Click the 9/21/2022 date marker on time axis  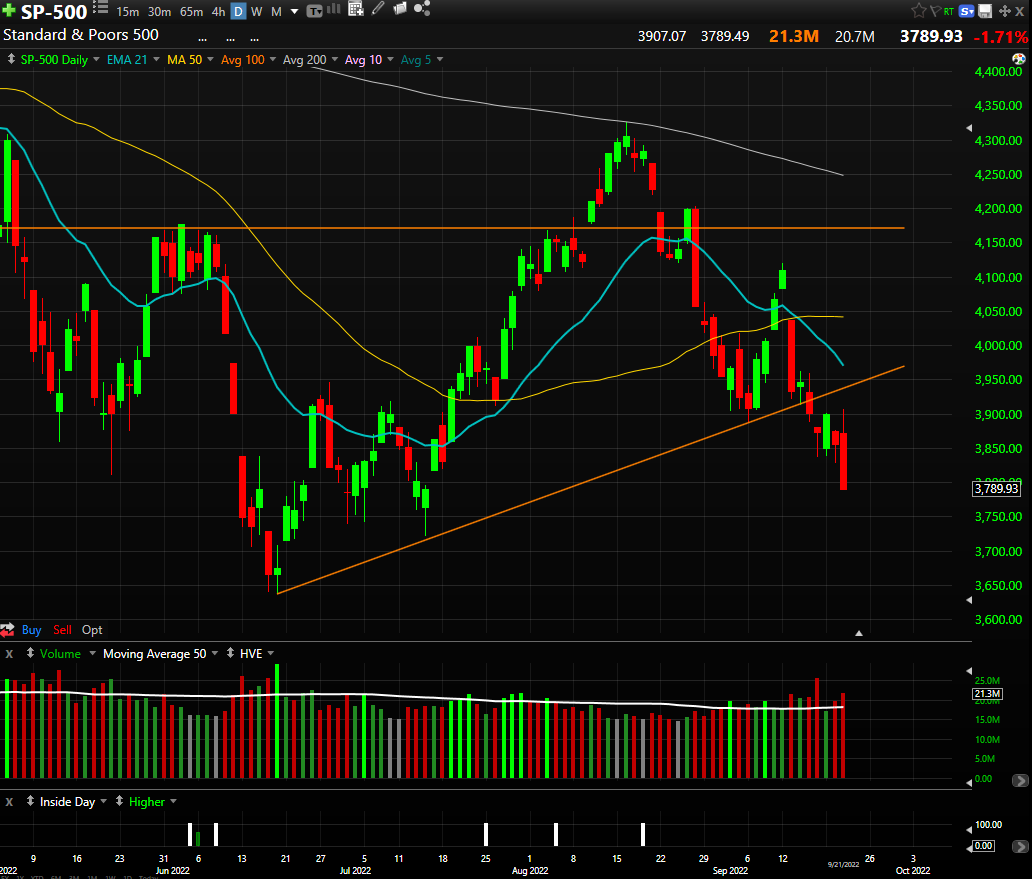pos(843,864)
